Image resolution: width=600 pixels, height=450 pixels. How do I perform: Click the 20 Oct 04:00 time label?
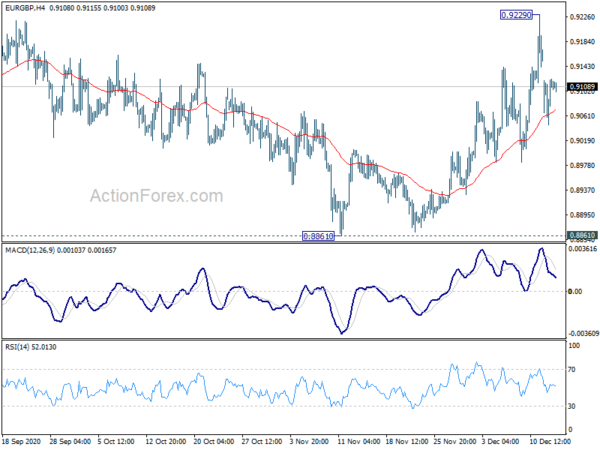click(214, 441)
